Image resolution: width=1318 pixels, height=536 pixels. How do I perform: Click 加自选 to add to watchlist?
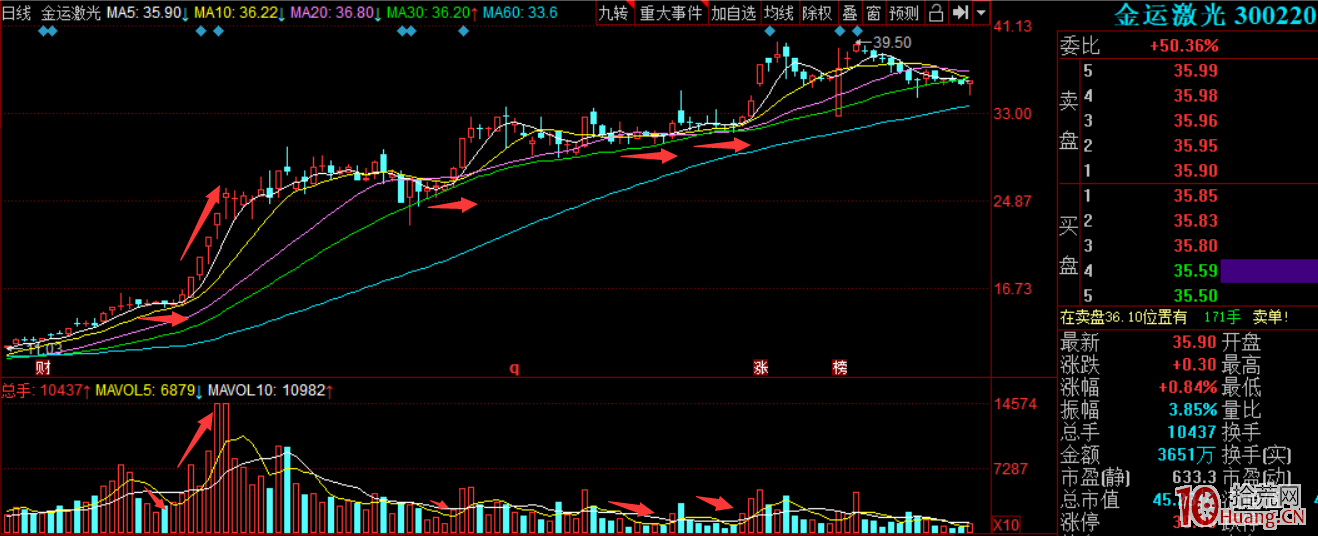(x=734, y=13)
